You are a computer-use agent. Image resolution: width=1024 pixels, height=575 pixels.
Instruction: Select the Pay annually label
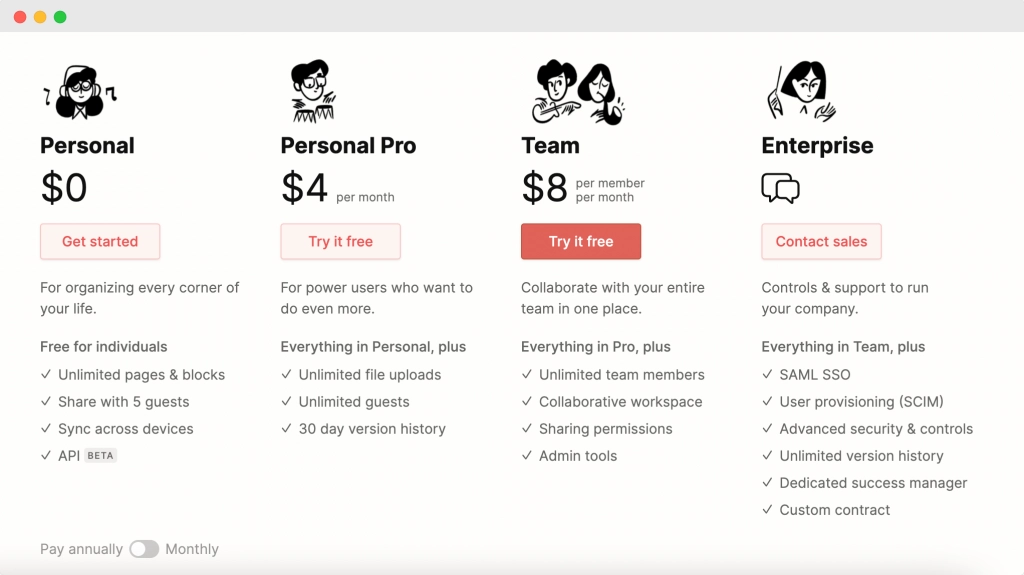81,549
